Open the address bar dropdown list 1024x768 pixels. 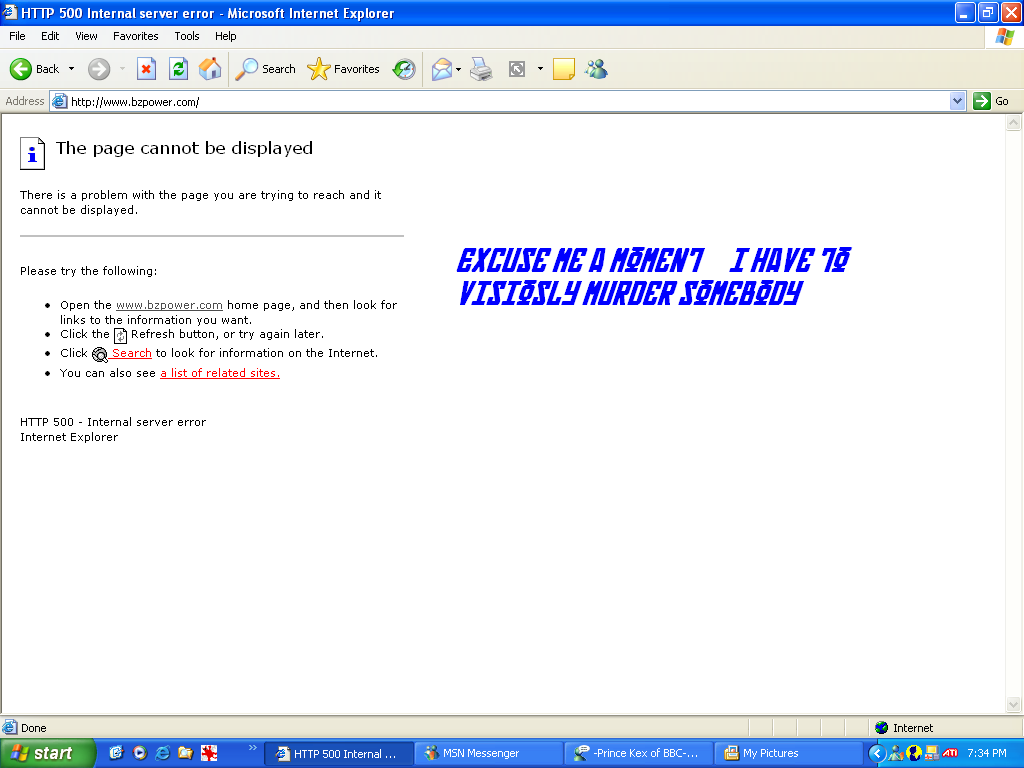958,101
